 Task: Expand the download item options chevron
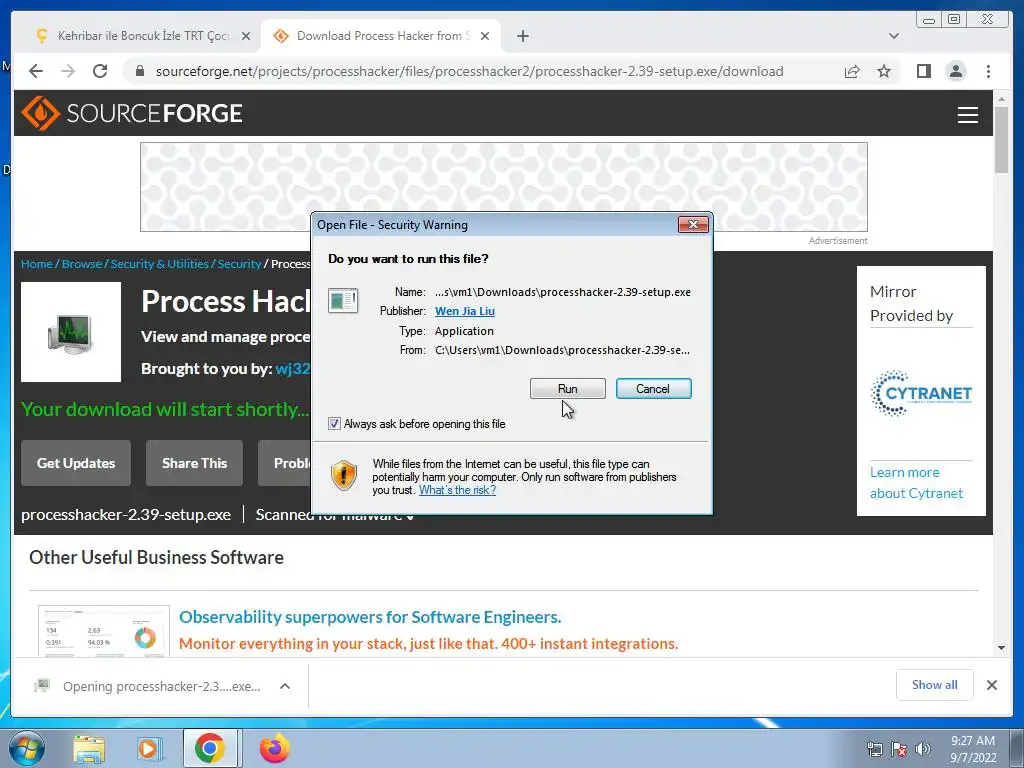click(x=285, y=686)
